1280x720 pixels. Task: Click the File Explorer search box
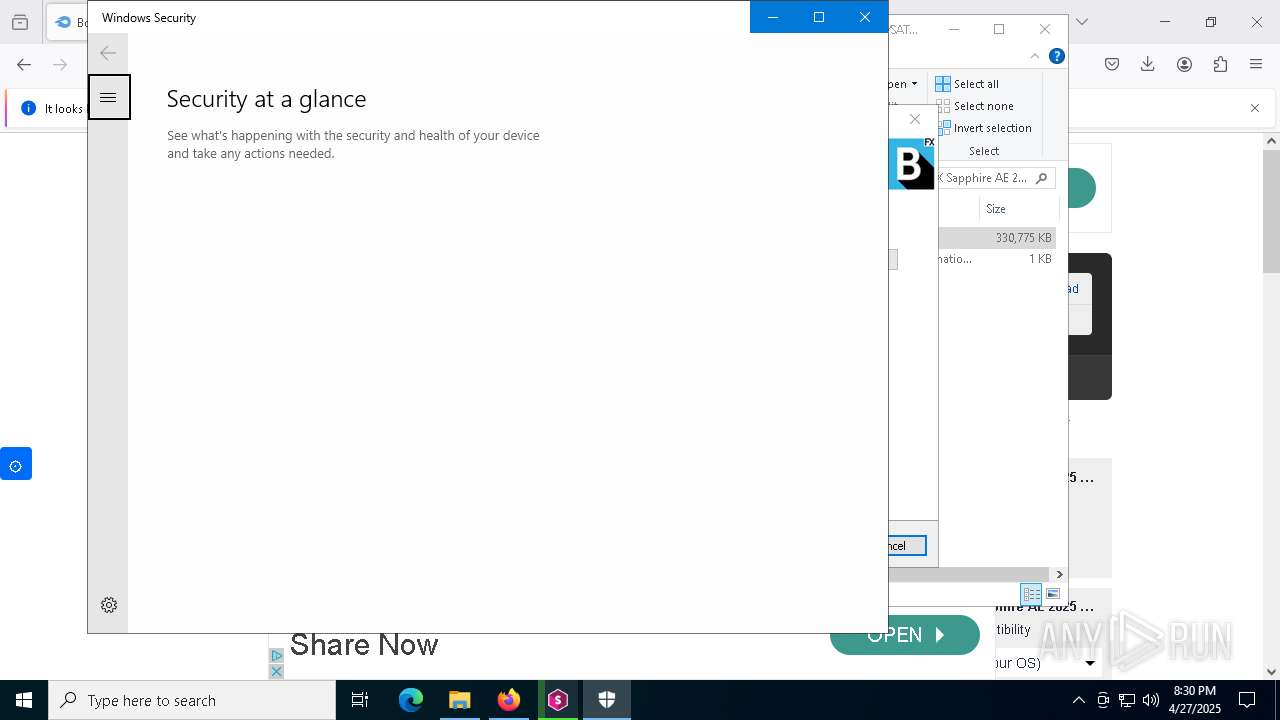(x=997, y=178)
